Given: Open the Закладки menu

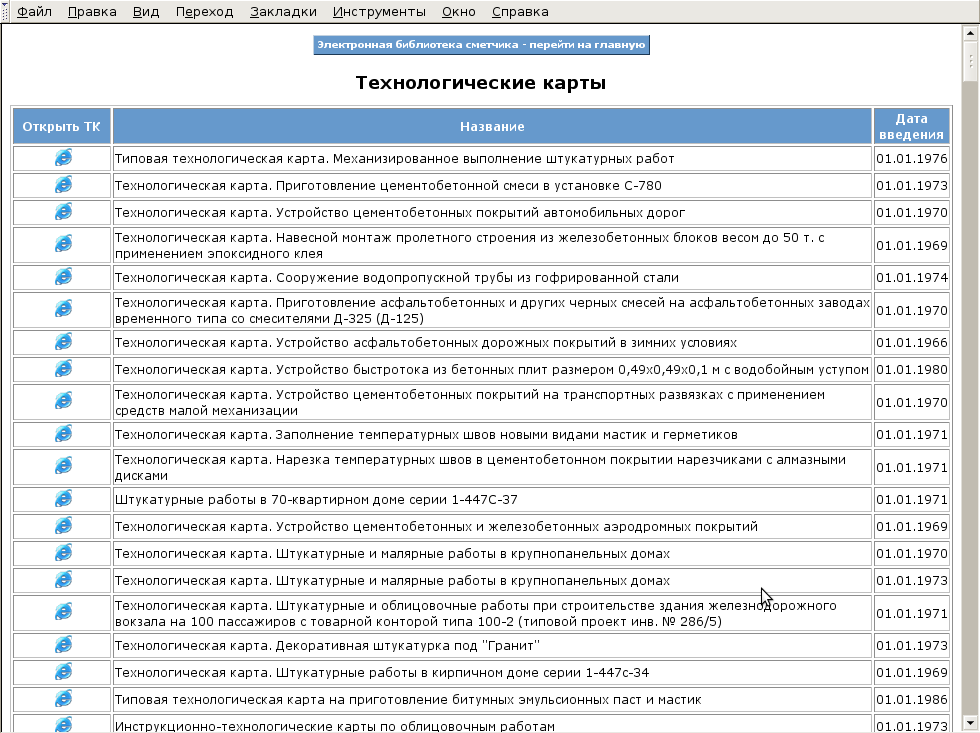Looking at the screenshot, I should [283, 12].
